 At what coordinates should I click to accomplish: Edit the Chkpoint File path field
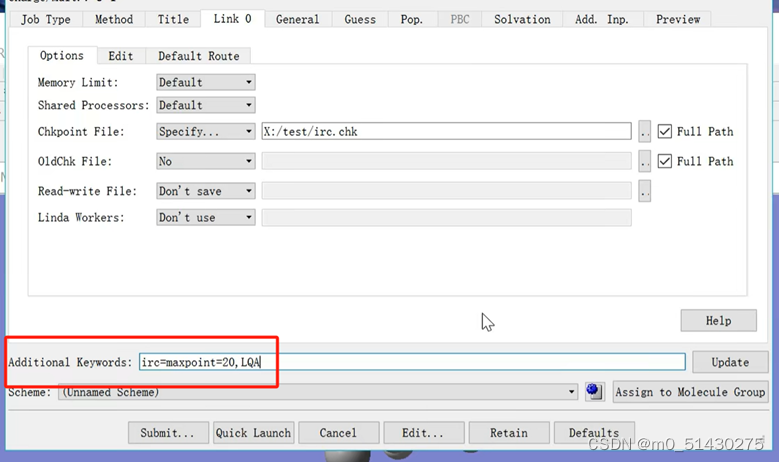[x=446, y=131]
